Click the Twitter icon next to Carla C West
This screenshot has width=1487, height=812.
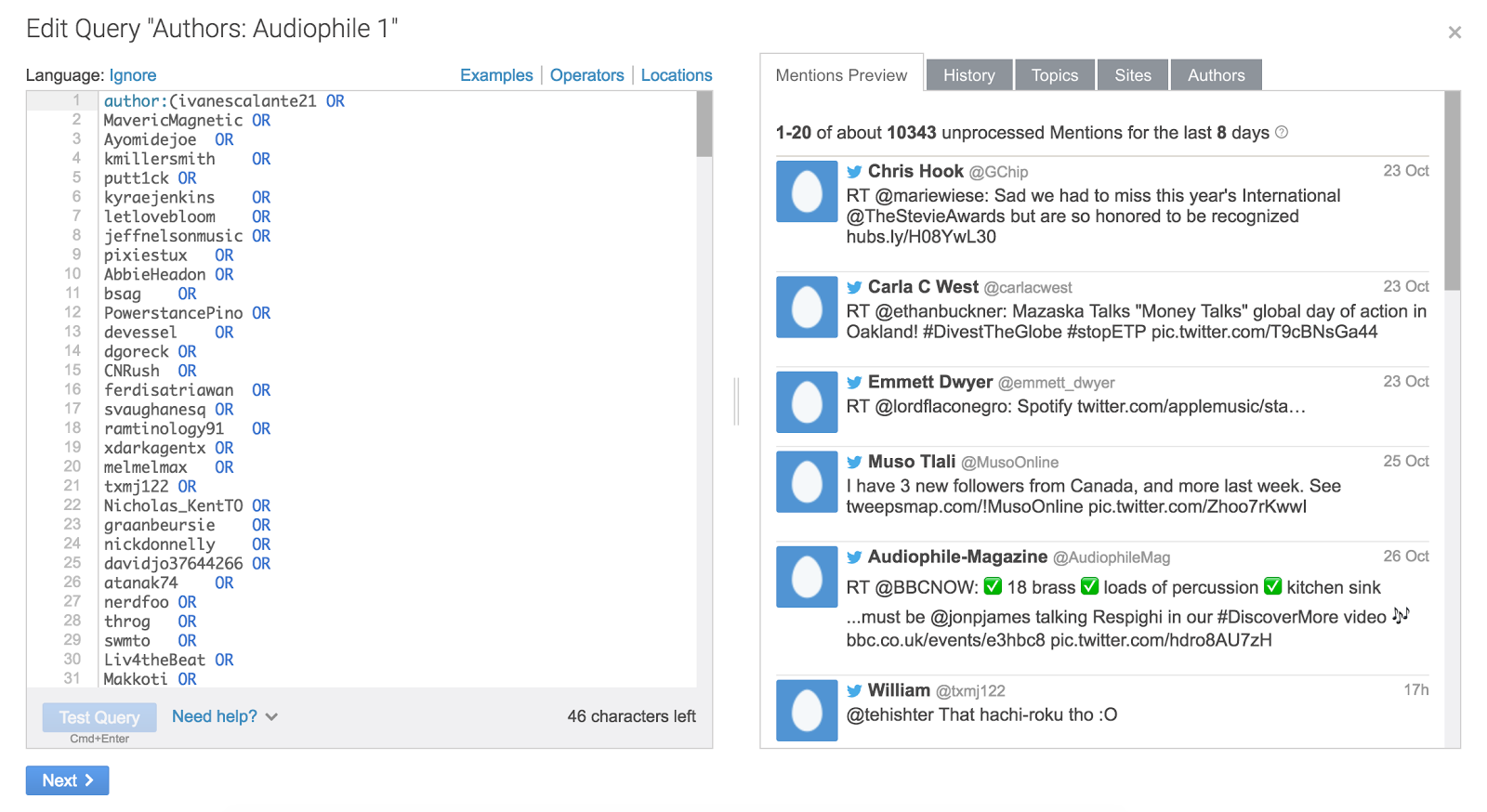tap(854, 288)
